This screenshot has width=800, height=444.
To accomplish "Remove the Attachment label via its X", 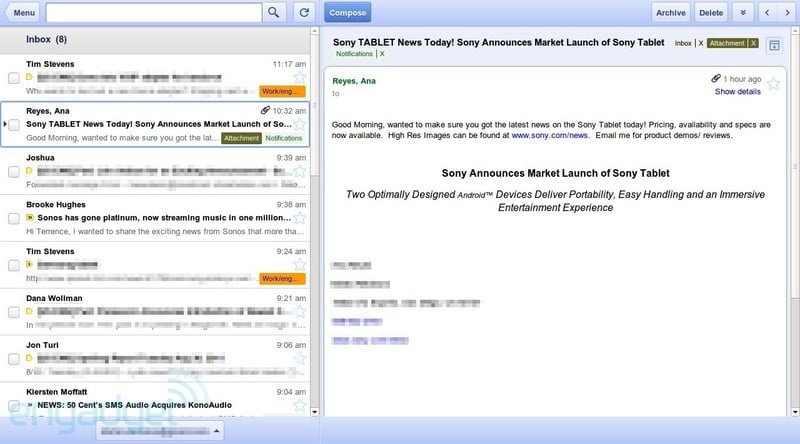I will (753, 44).
